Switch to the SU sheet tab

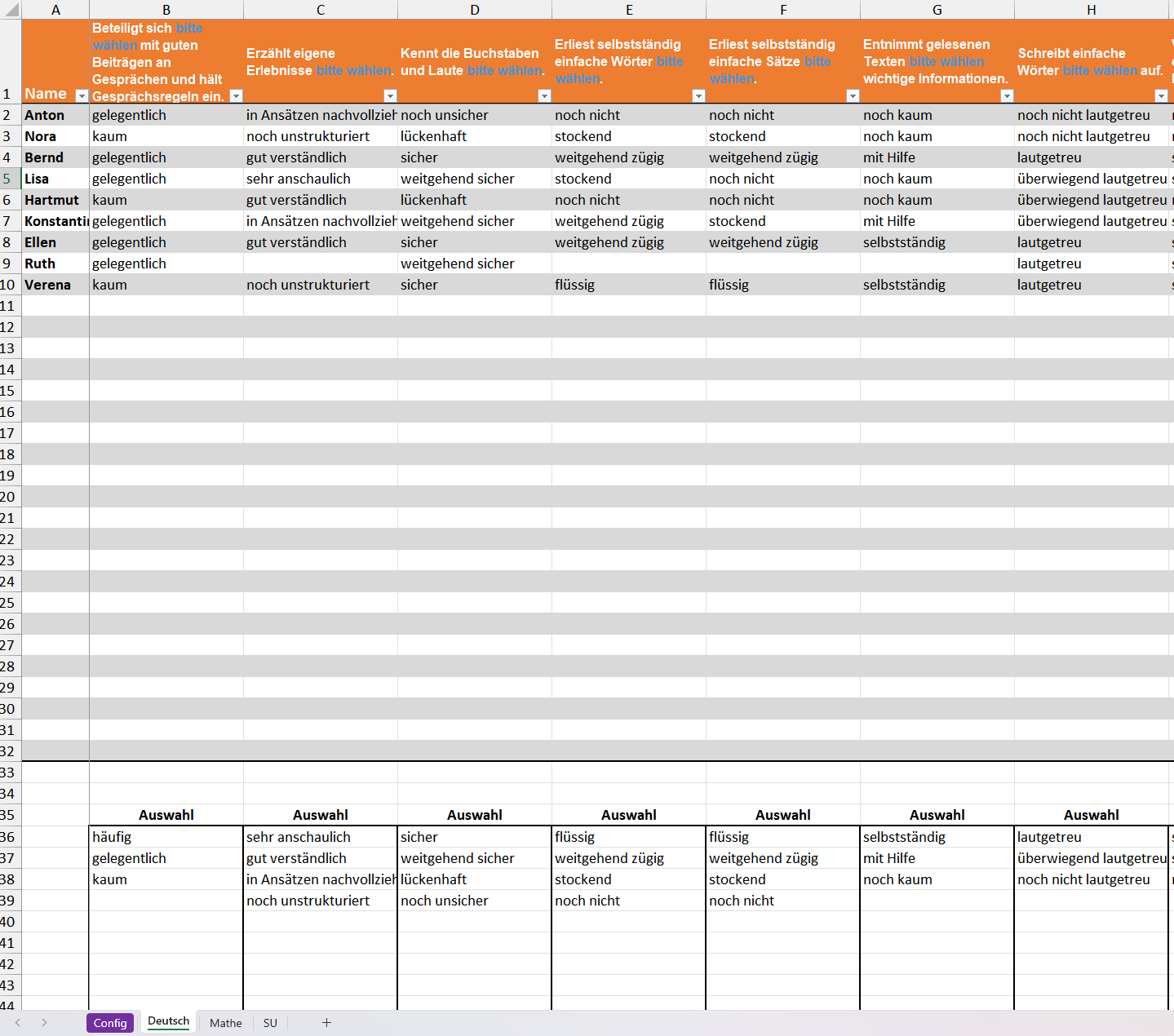click(270, 1023)
